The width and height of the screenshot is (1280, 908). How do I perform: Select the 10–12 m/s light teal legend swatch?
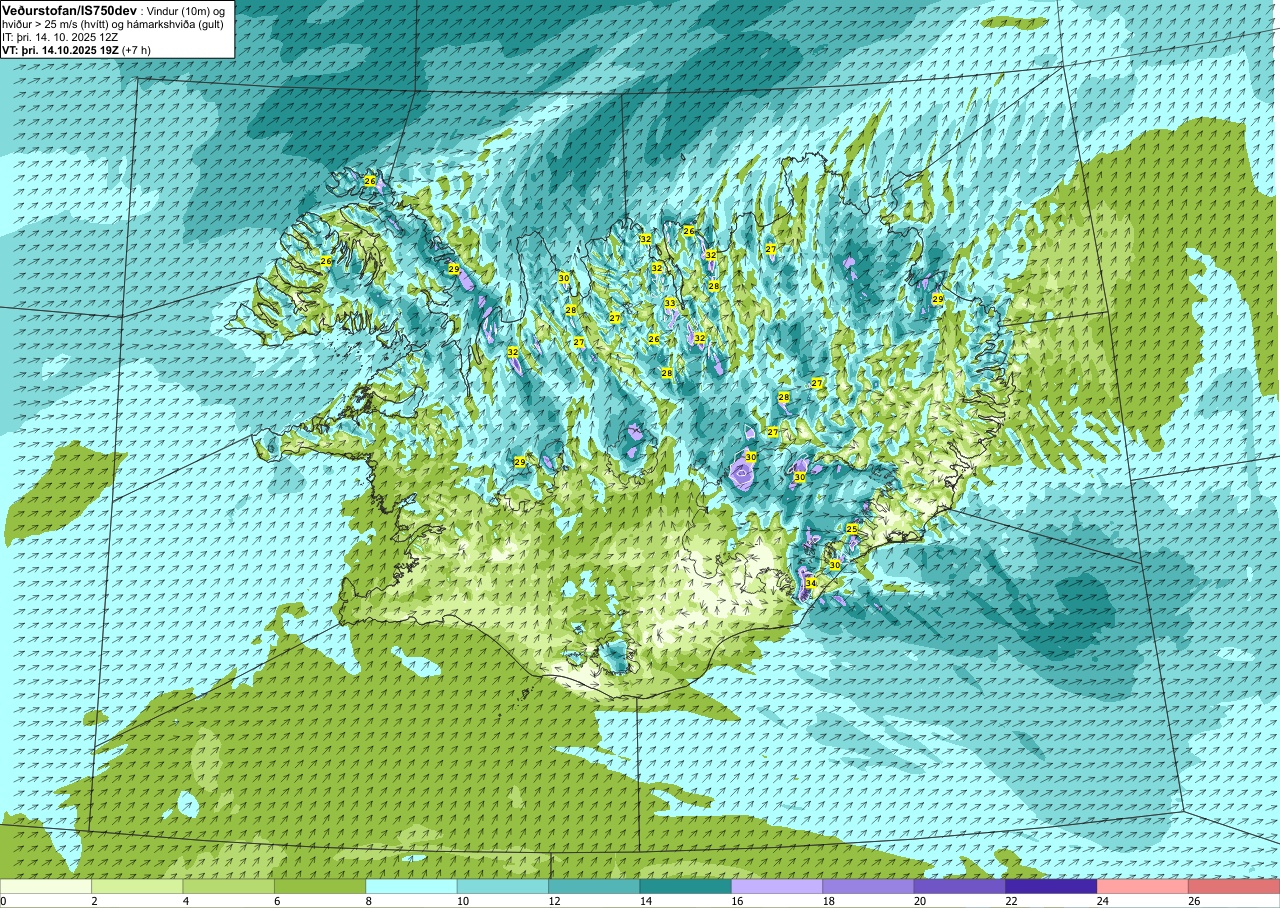tap(503, 886)
